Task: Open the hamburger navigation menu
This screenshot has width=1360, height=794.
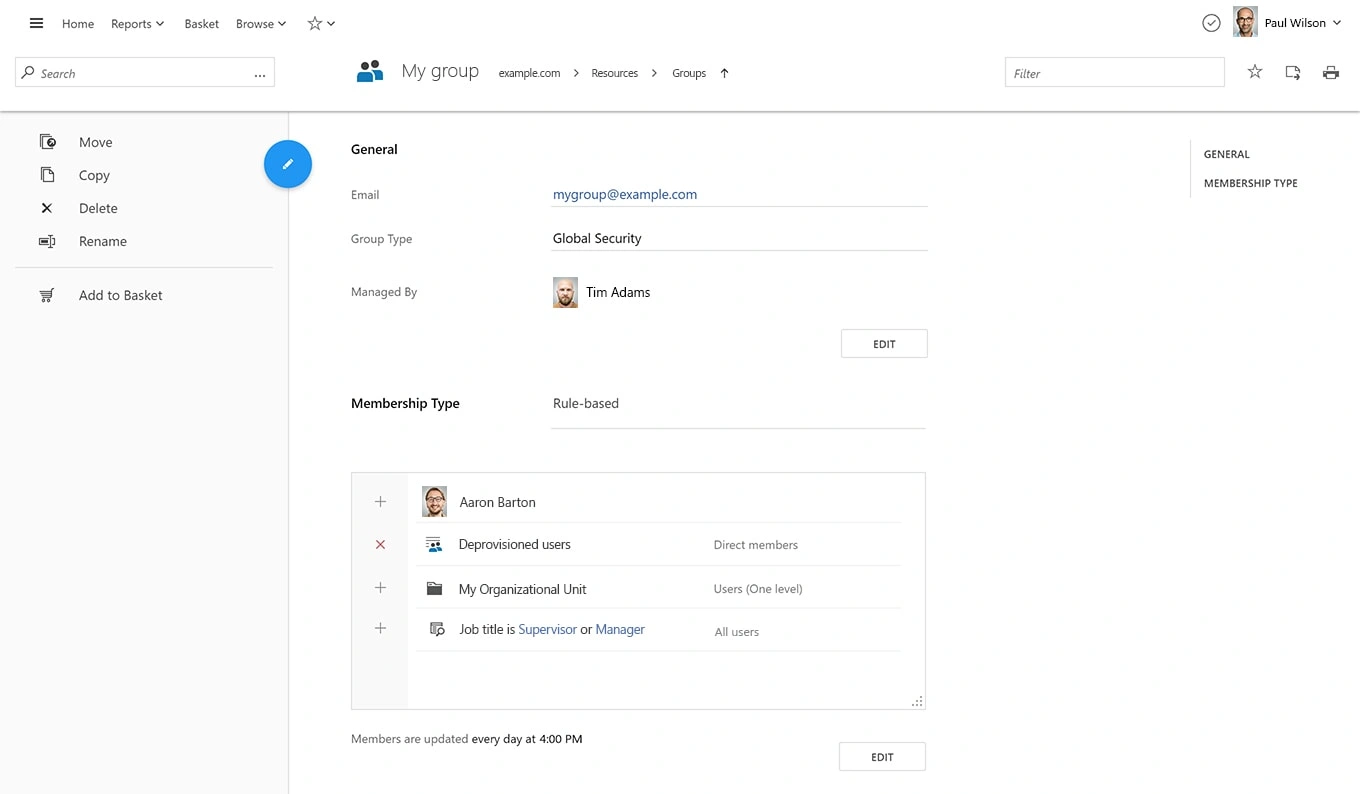Action: 37,23
